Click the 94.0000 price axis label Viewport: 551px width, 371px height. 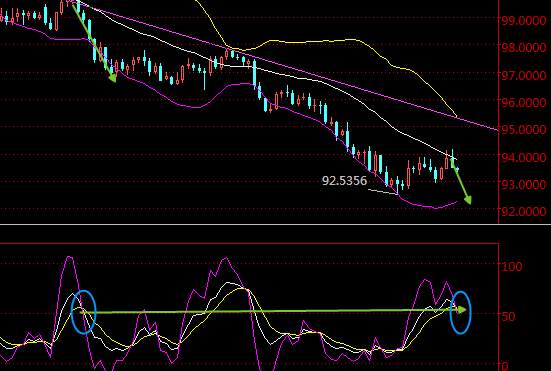coord(524,157)
